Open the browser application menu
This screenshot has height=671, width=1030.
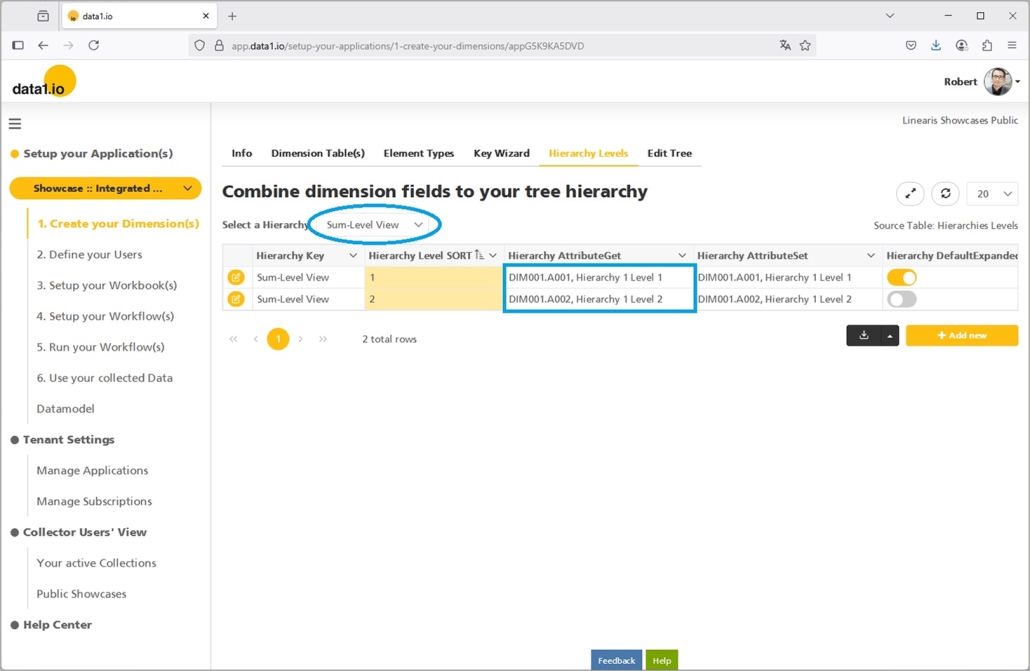click(x=1012, y=45)
